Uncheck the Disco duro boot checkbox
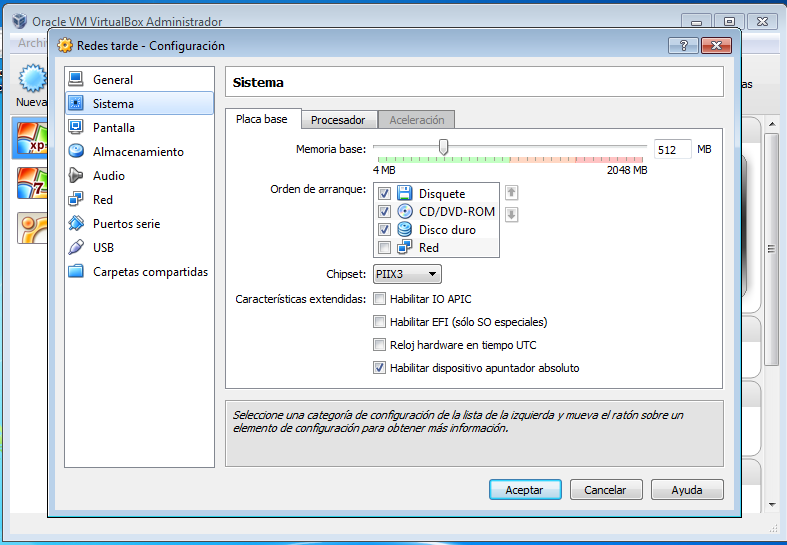The image size is (787, 545). coord(384,230)
